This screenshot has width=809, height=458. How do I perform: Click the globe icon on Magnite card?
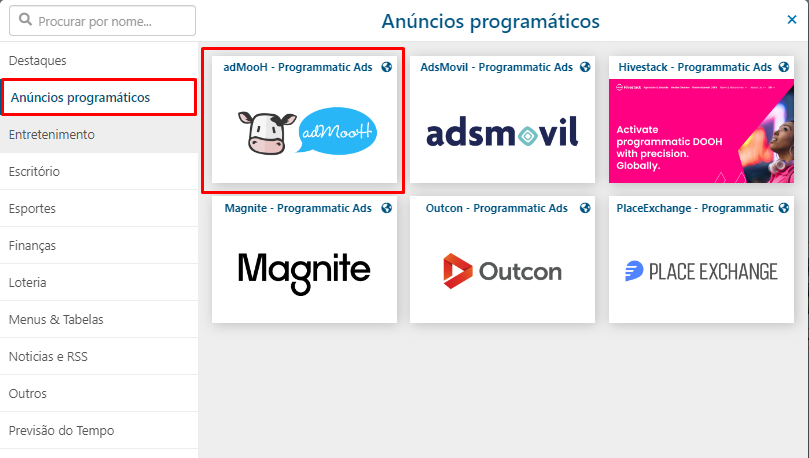386,208
